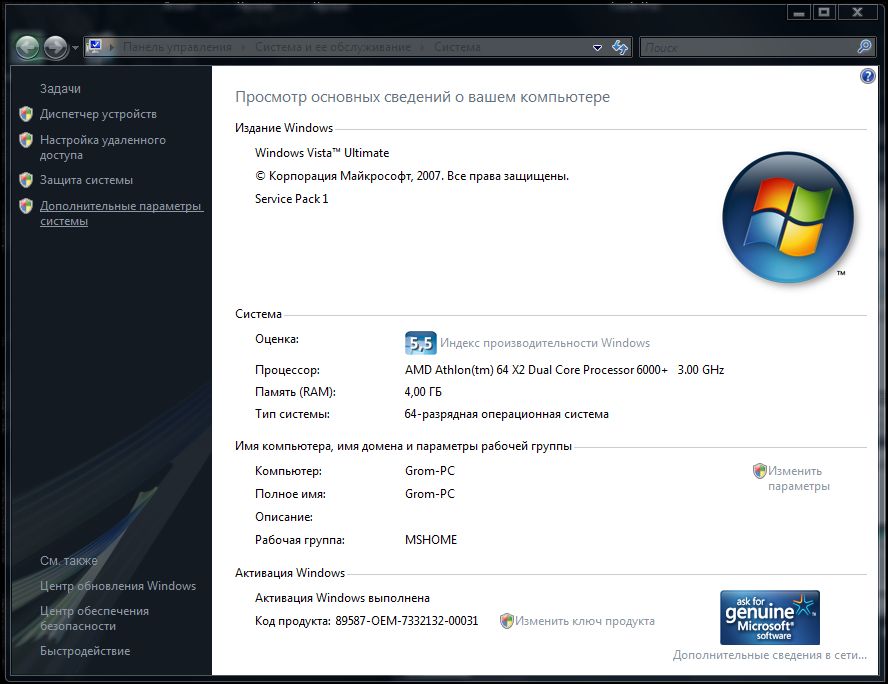
Task: Maximize the System window
Action: pyautogui.click(x=825, y=12)
